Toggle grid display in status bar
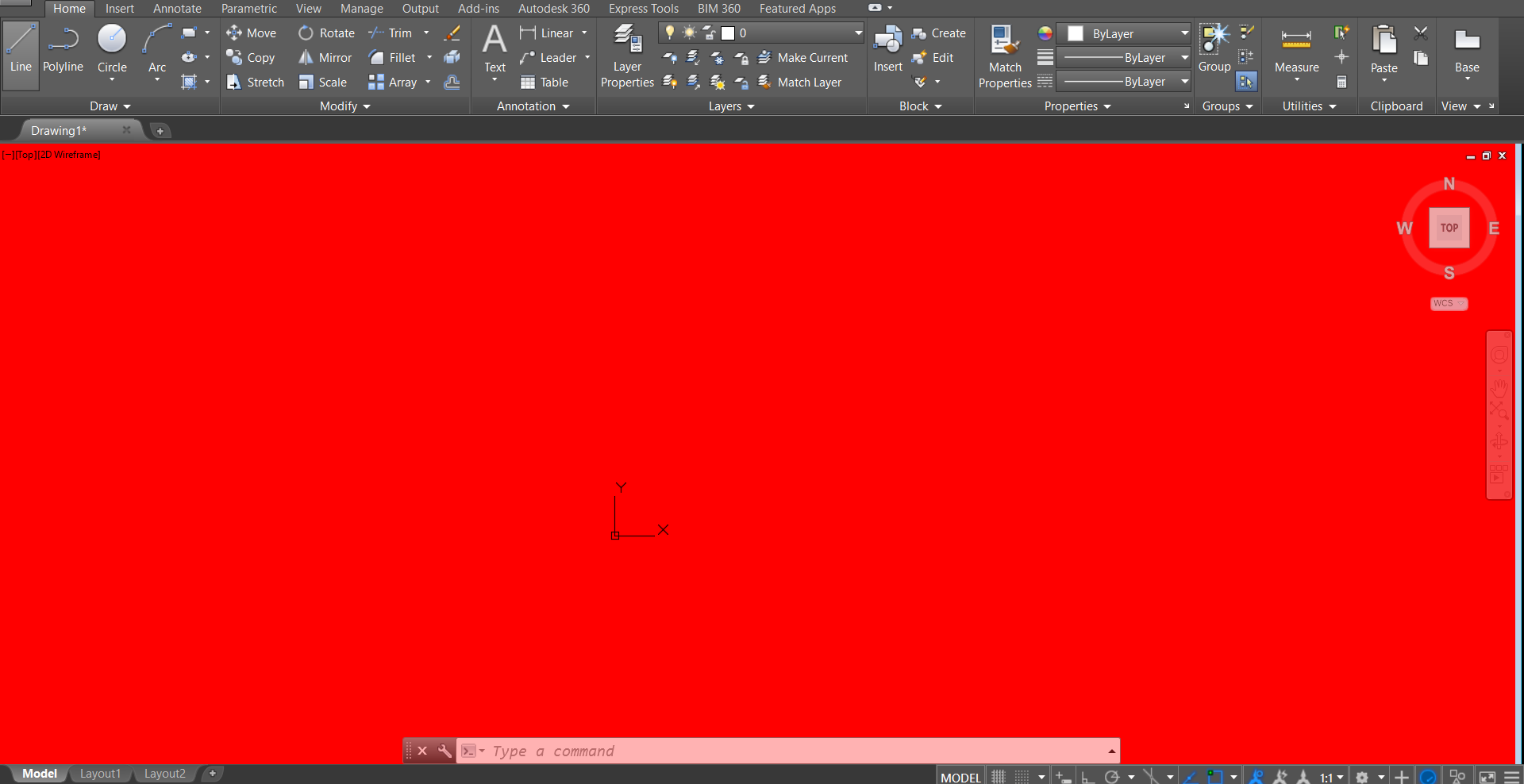This screenshot has width=1524, height=784. [998, 775]
